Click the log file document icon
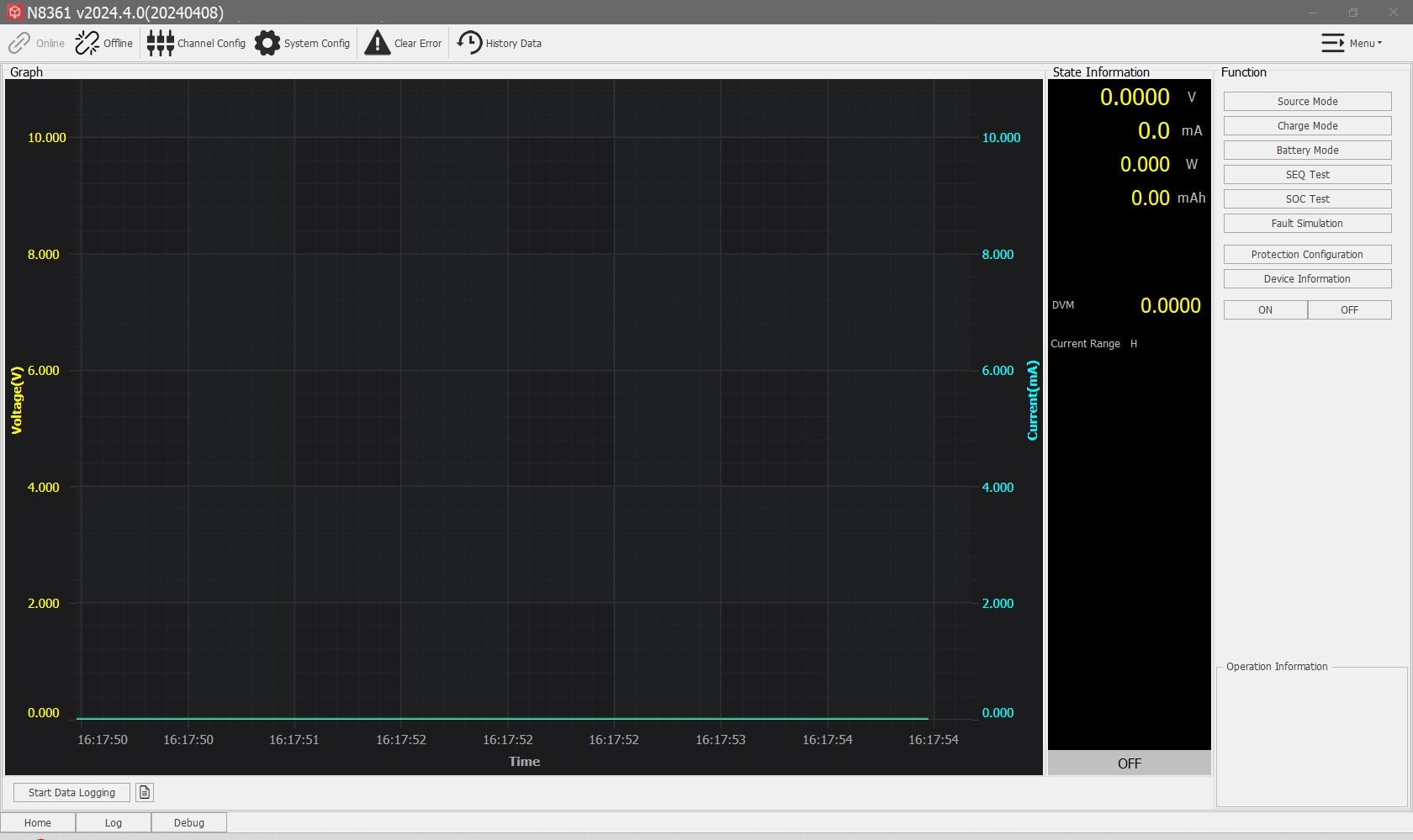Image resolution: width=1413 pixels, height=840 pixels. coord(145,792)
